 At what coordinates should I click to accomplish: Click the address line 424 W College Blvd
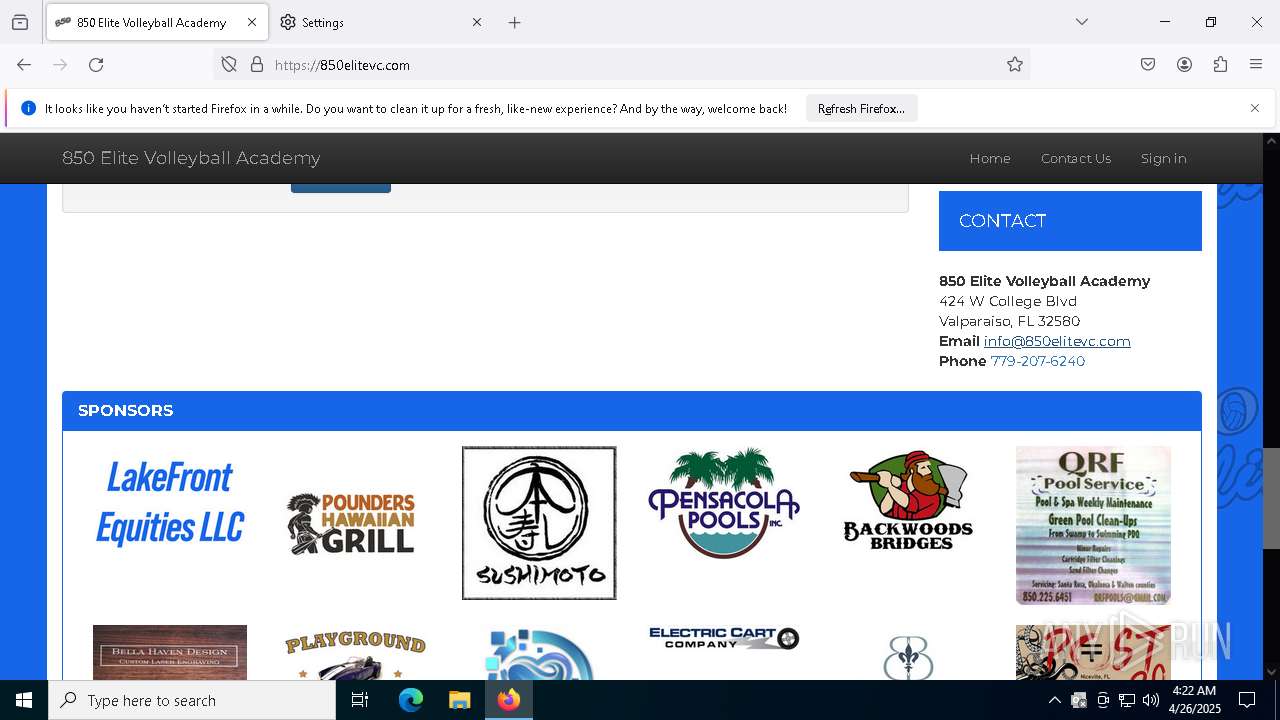click(x=1008, y=301)
